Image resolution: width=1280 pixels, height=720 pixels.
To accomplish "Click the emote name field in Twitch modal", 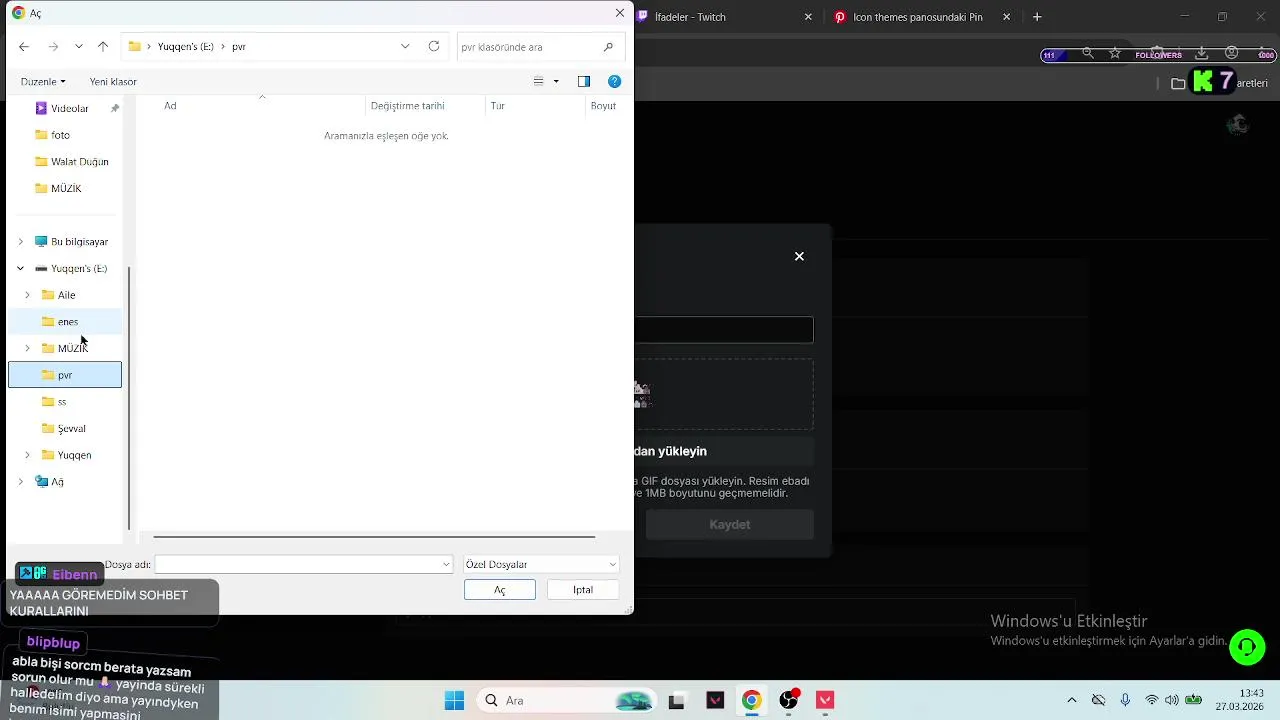I will (x=724, y=330).
